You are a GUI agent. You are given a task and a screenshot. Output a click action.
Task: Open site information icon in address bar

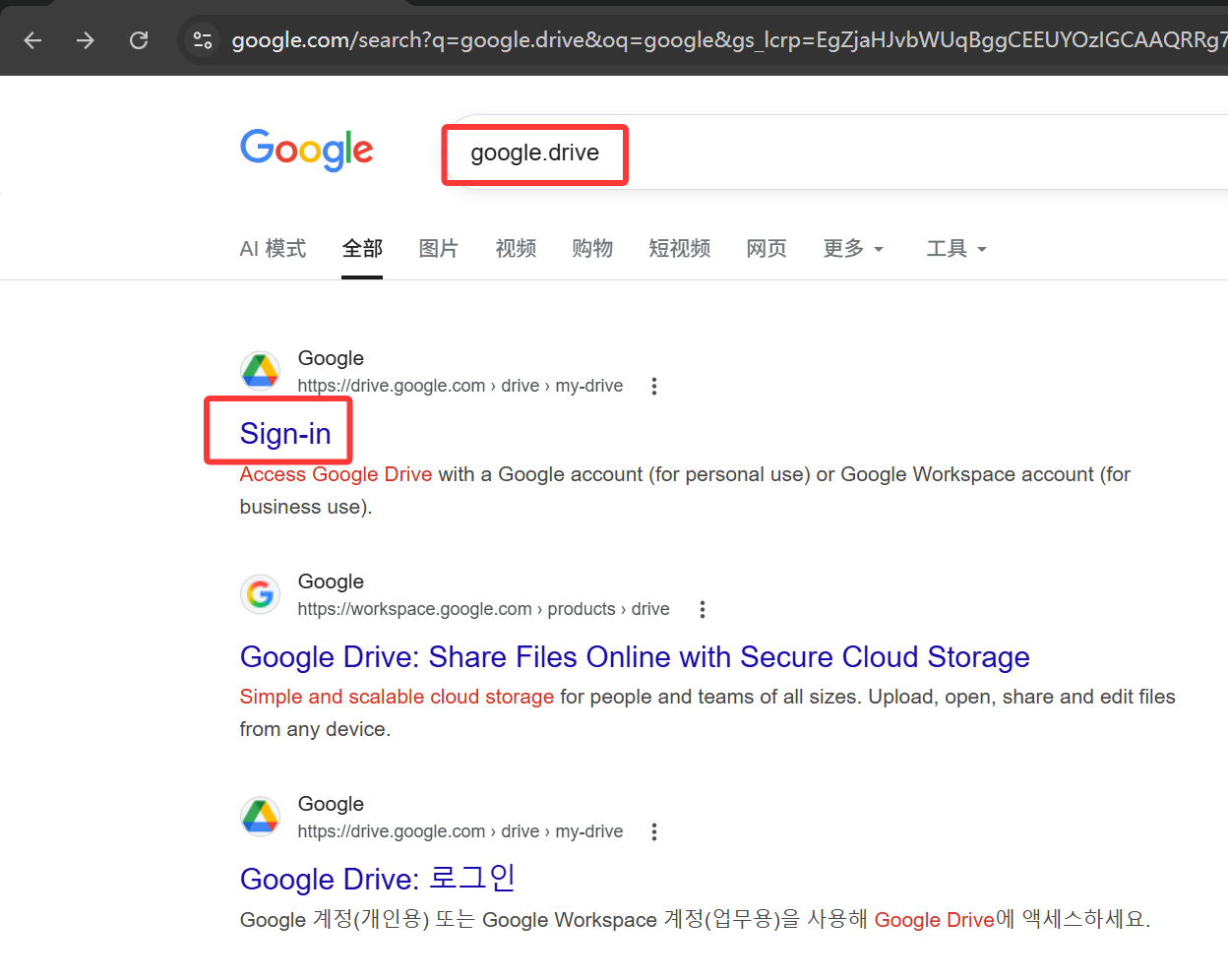(x=203, y=40)
